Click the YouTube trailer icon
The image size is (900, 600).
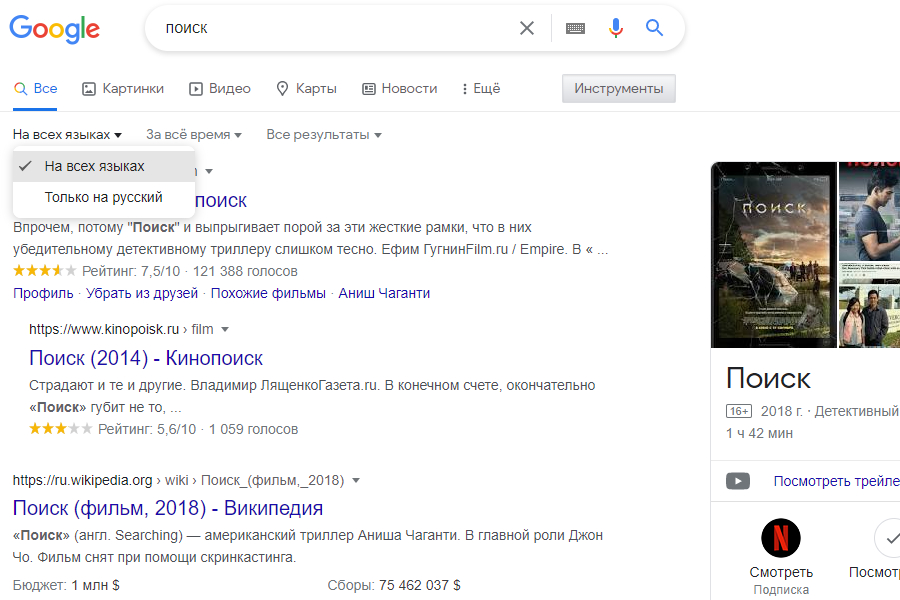(x=738, y=481)
